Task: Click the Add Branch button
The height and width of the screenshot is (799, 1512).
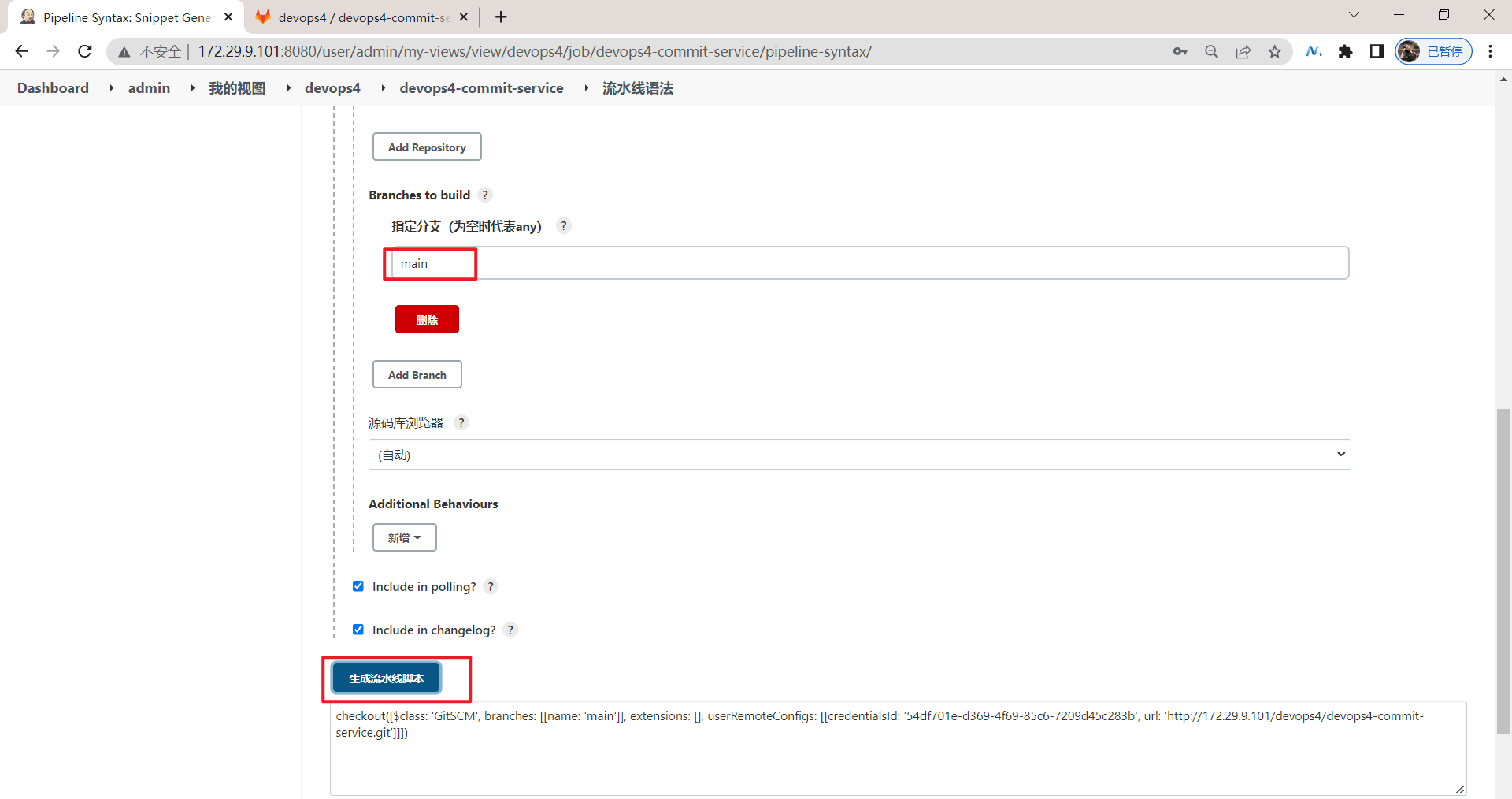Action: tap(417, 374)
